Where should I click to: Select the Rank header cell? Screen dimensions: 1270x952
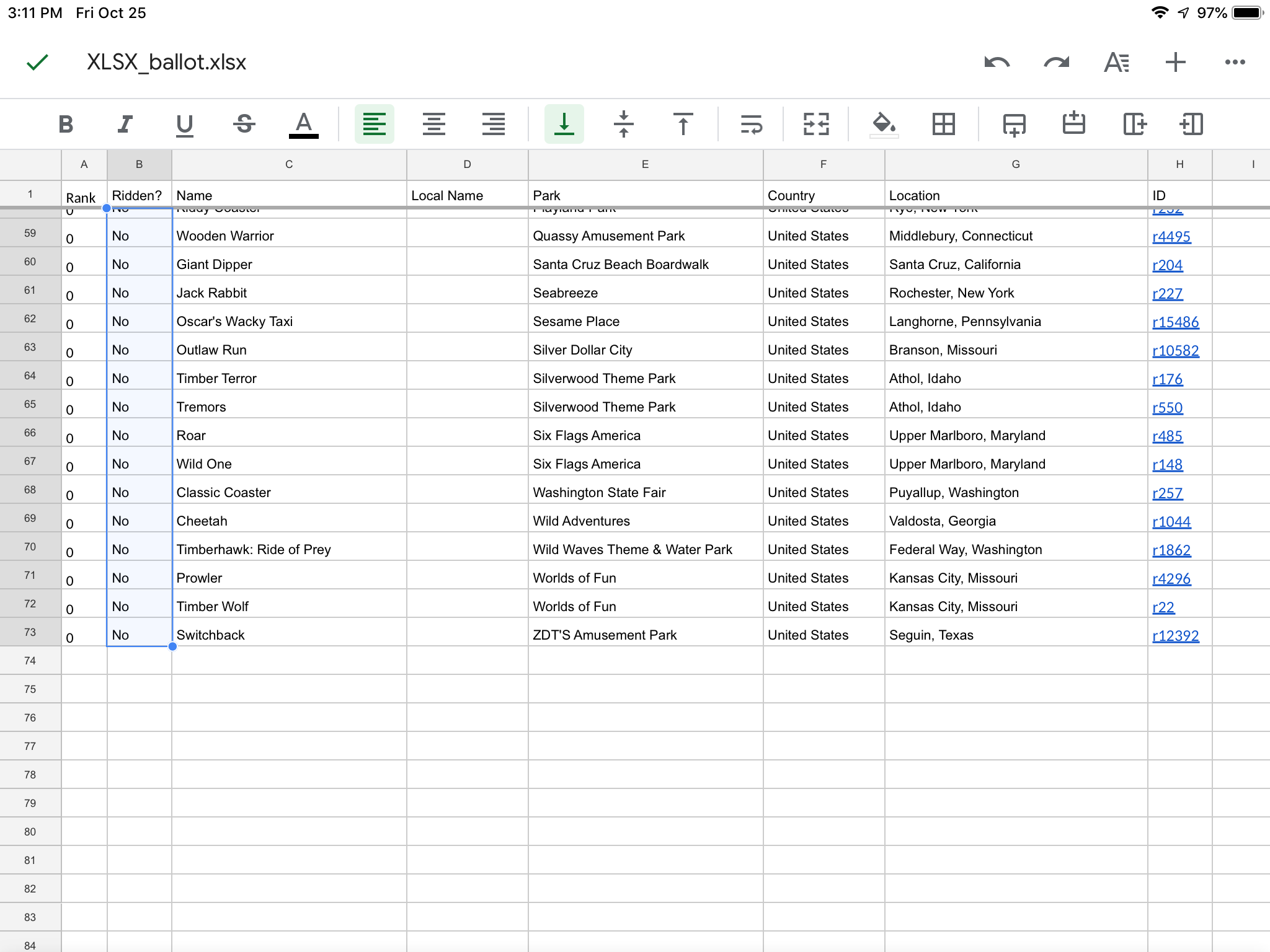click(84, 195)
